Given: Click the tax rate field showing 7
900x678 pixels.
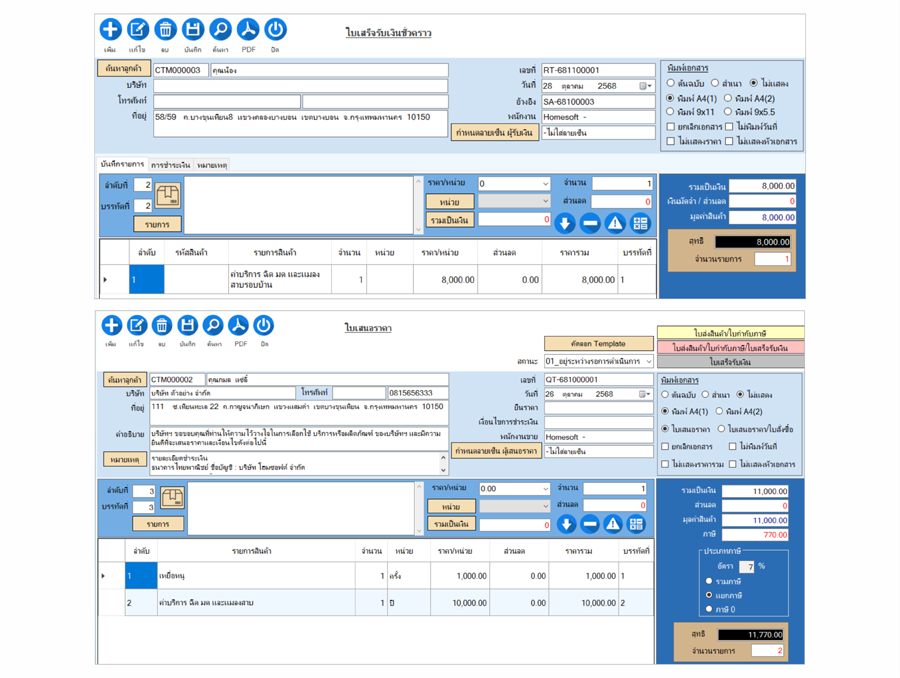Looking at the screenshot, I should pos(746,566).
